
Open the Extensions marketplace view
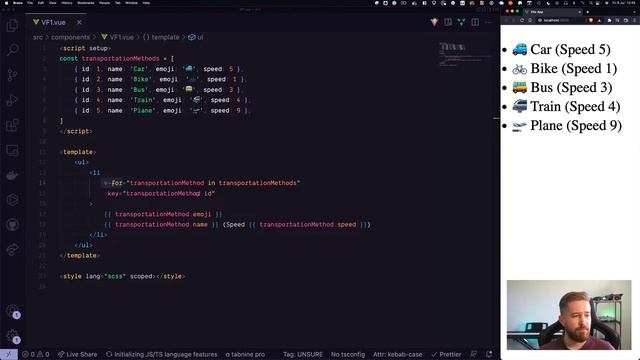point(12,125)
